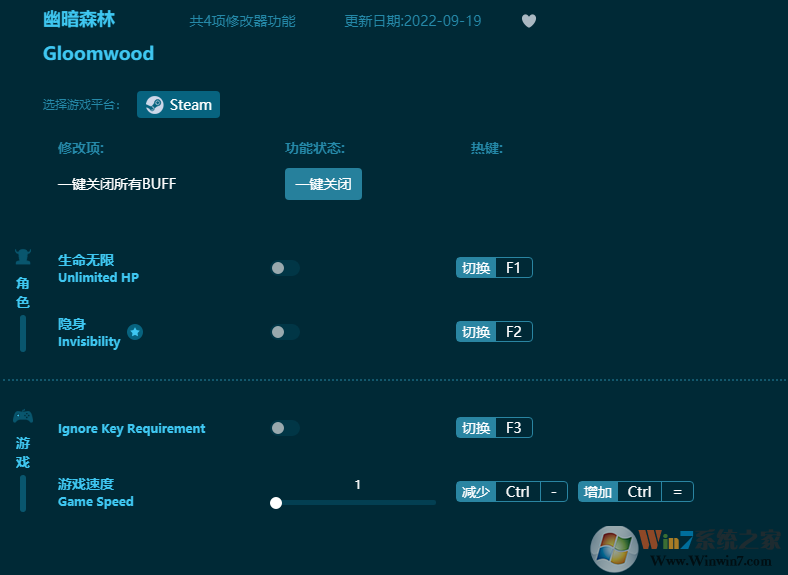Select the Steam platform button
The height and width of the screenshot is (575, 788).
pos(178,105)
